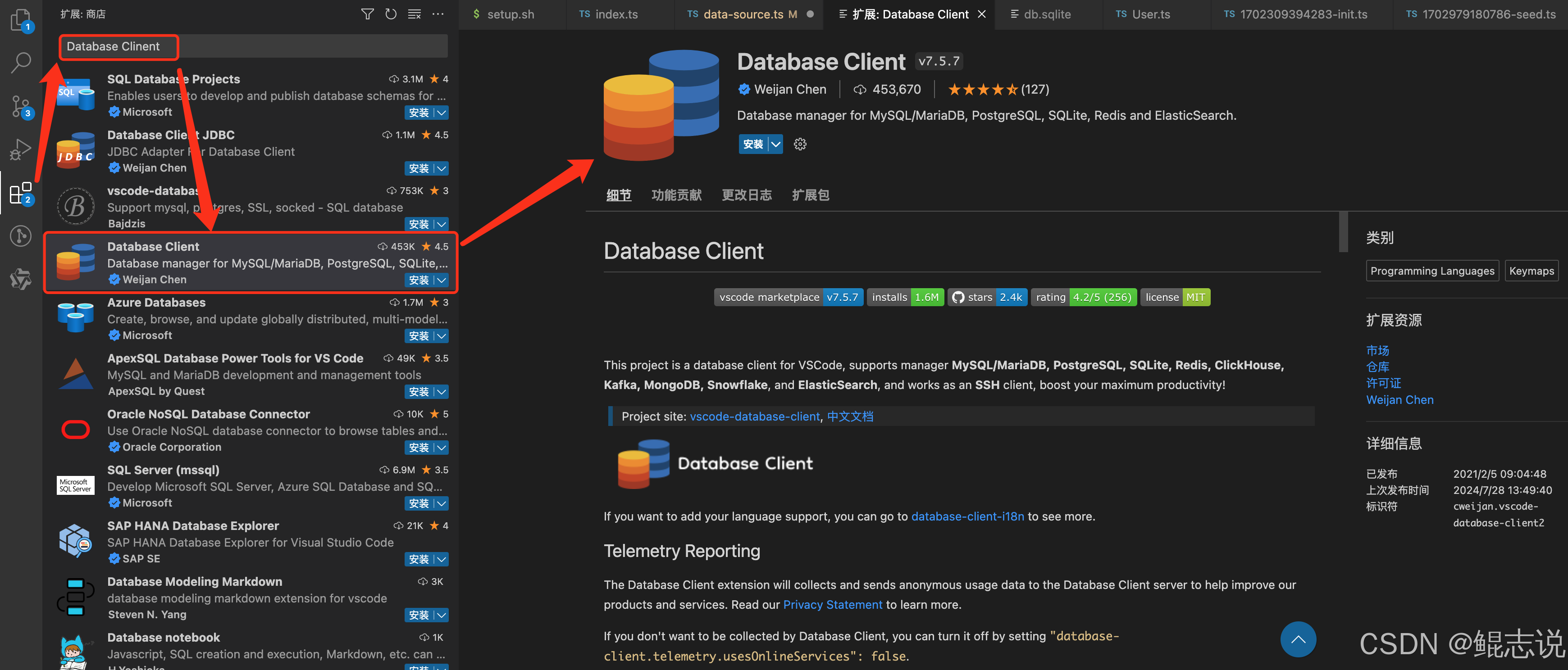Click the Database Modeling Markdown icon

[76, 597]
